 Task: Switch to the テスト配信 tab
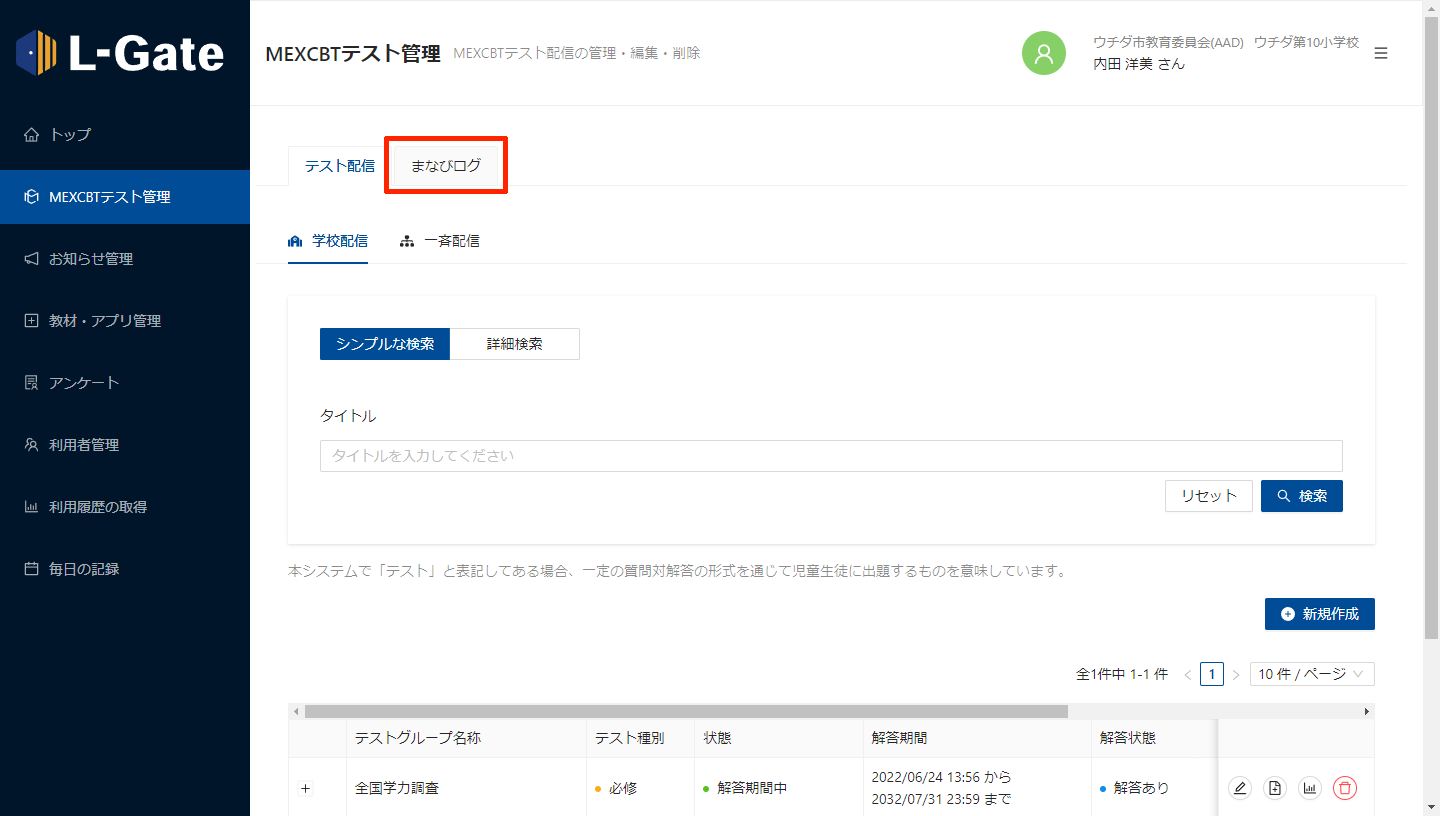point(340,166)
